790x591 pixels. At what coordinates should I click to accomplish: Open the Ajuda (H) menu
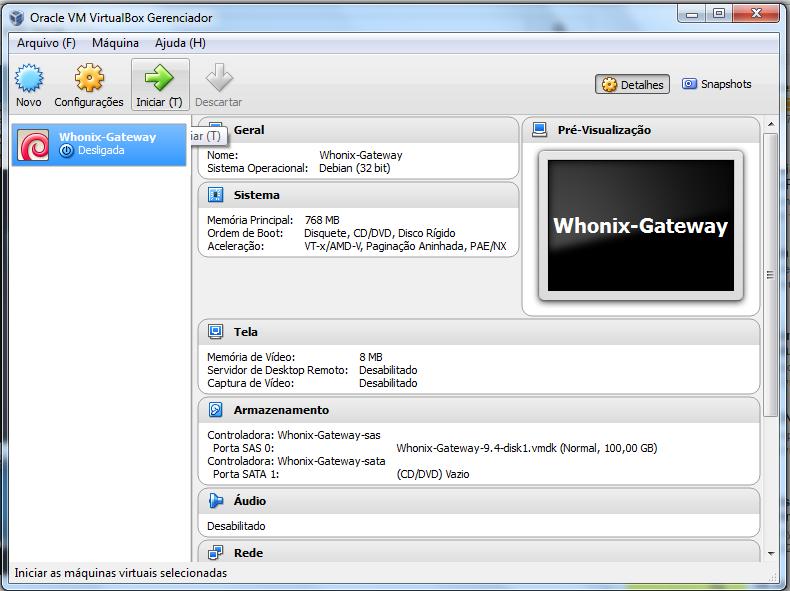tap(180, 43)
